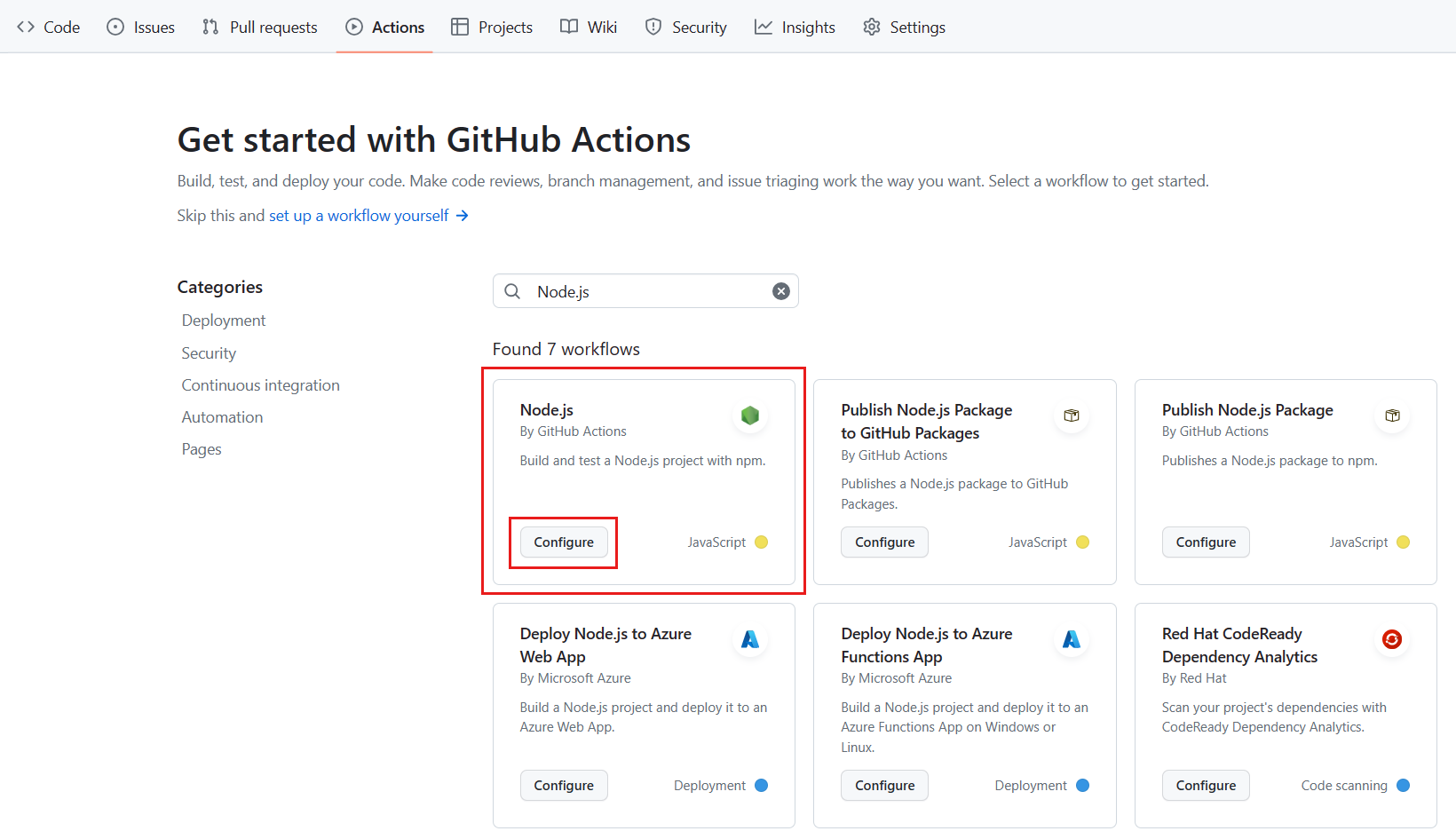Configure the Red Hat CodeReady Dependency Analytics workflow
1456x839 pixels.
pyautogui.click(x=1205, y=785)
